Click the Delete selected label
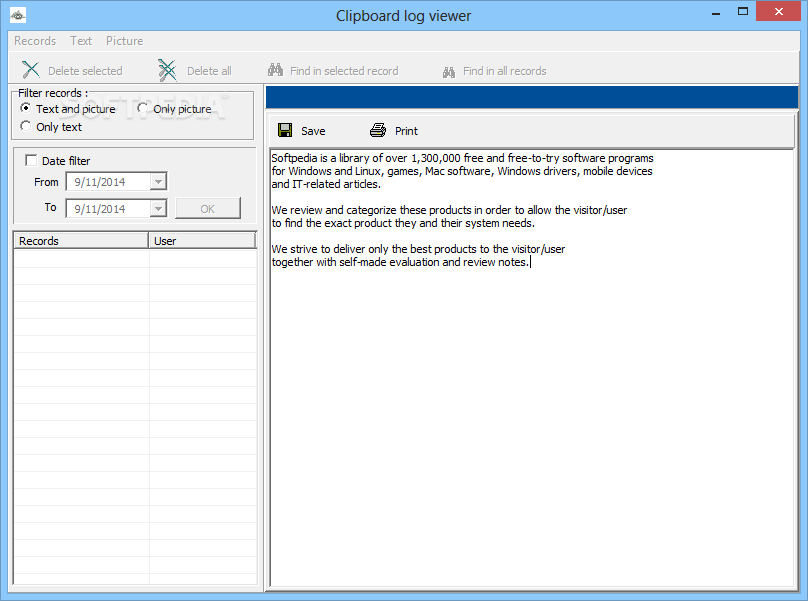808x601 pixels. [86, 71]
